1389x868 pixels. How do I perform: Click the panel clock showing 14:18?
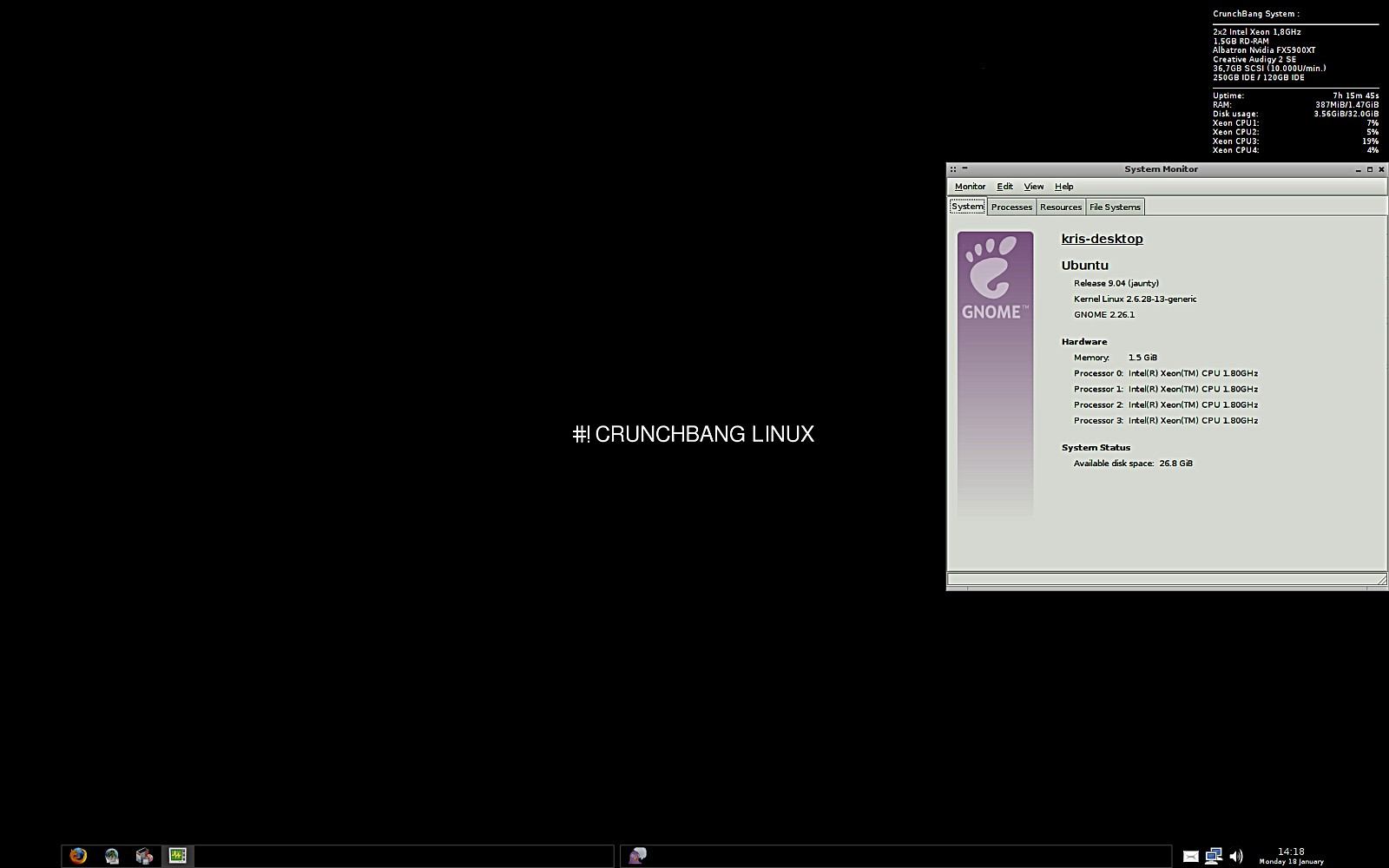(x=1291, y=852)
